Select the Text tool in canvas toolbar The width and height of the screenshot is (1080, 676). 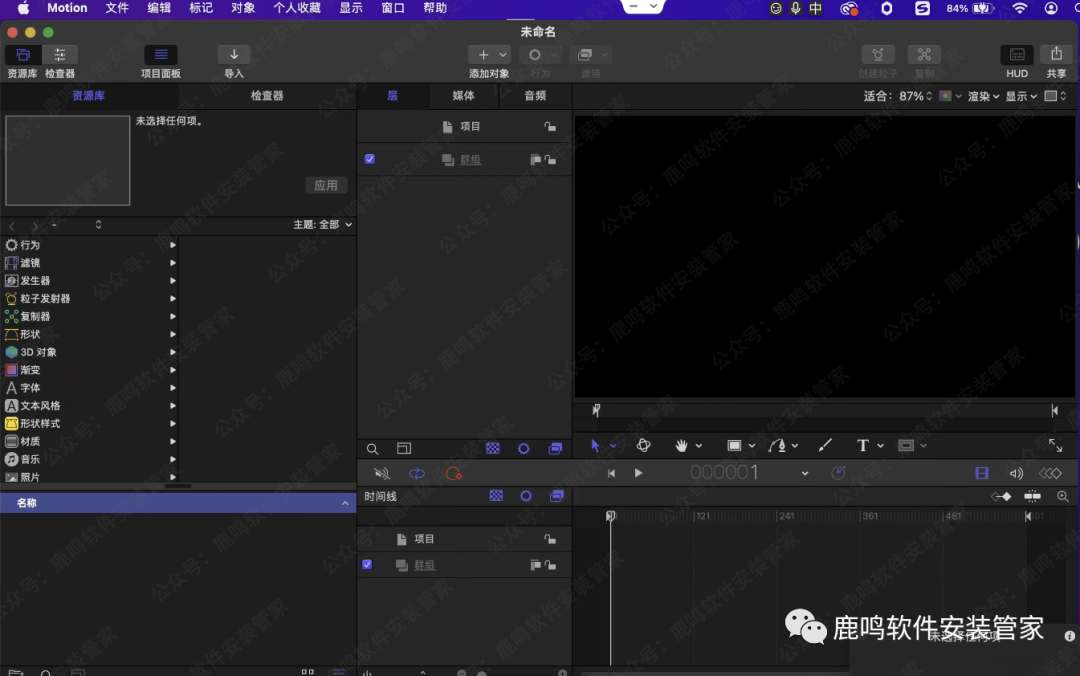(863, 446)
